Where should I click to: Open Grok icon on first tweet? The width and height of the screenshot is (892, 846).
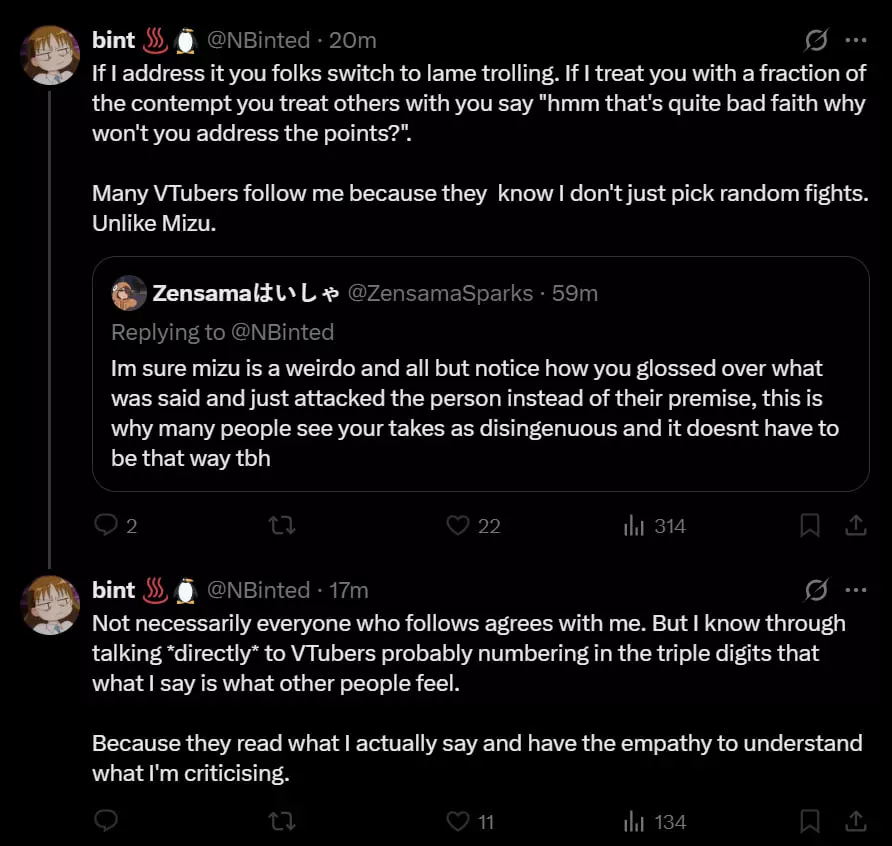click(816, 41)
